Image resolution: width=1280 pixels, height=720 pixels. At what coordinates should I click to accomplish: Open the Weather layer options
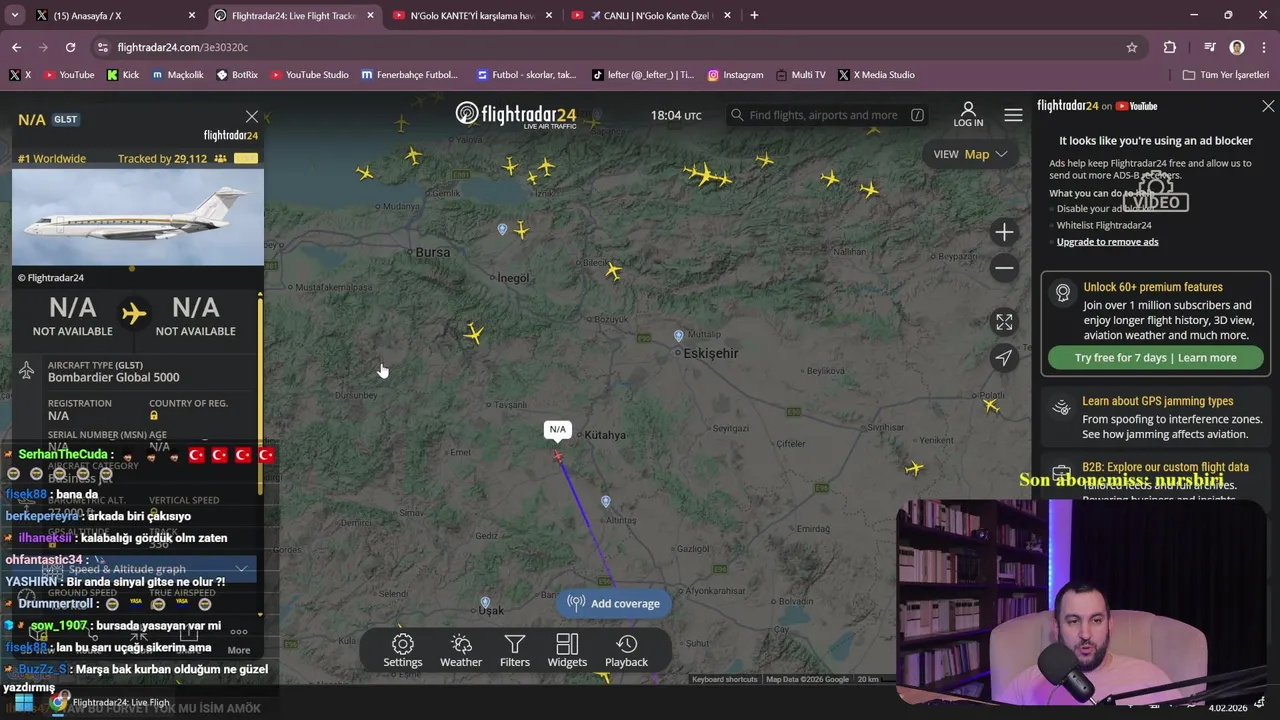click(x=461, y=650)
